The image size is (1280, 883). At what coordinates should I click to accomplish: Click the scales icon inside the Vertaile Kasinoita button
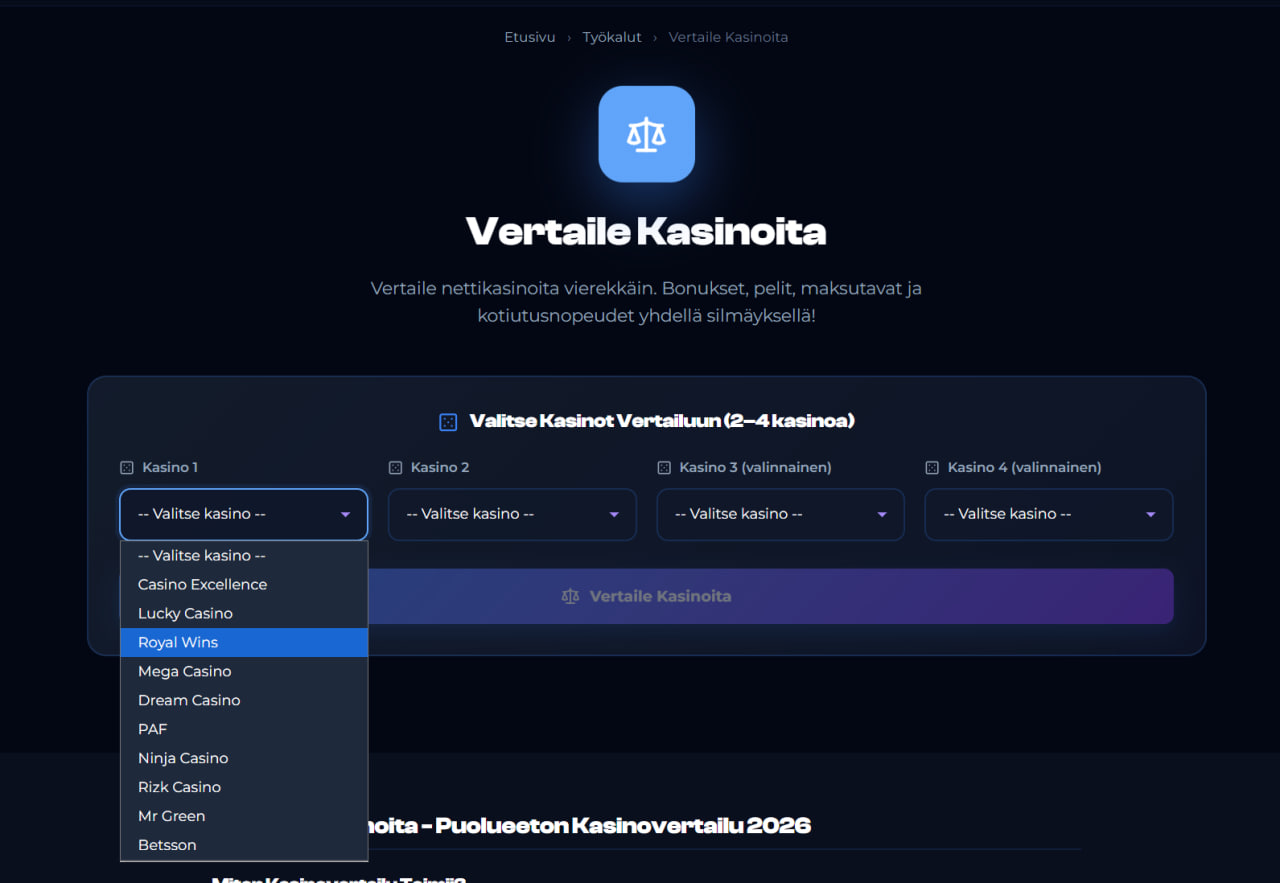pos(570,595)
